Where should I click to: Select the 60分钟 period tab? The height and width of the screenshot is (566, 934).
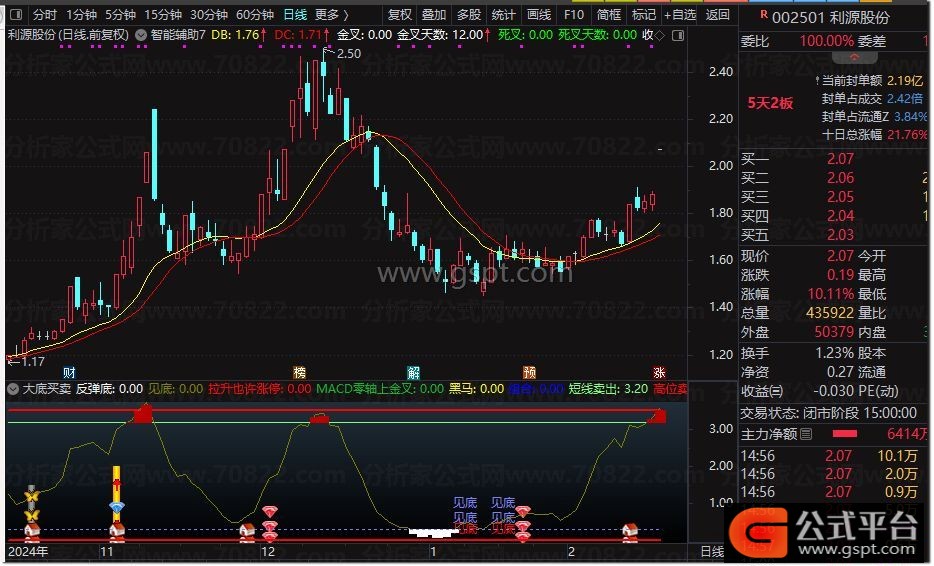point(254,14)
